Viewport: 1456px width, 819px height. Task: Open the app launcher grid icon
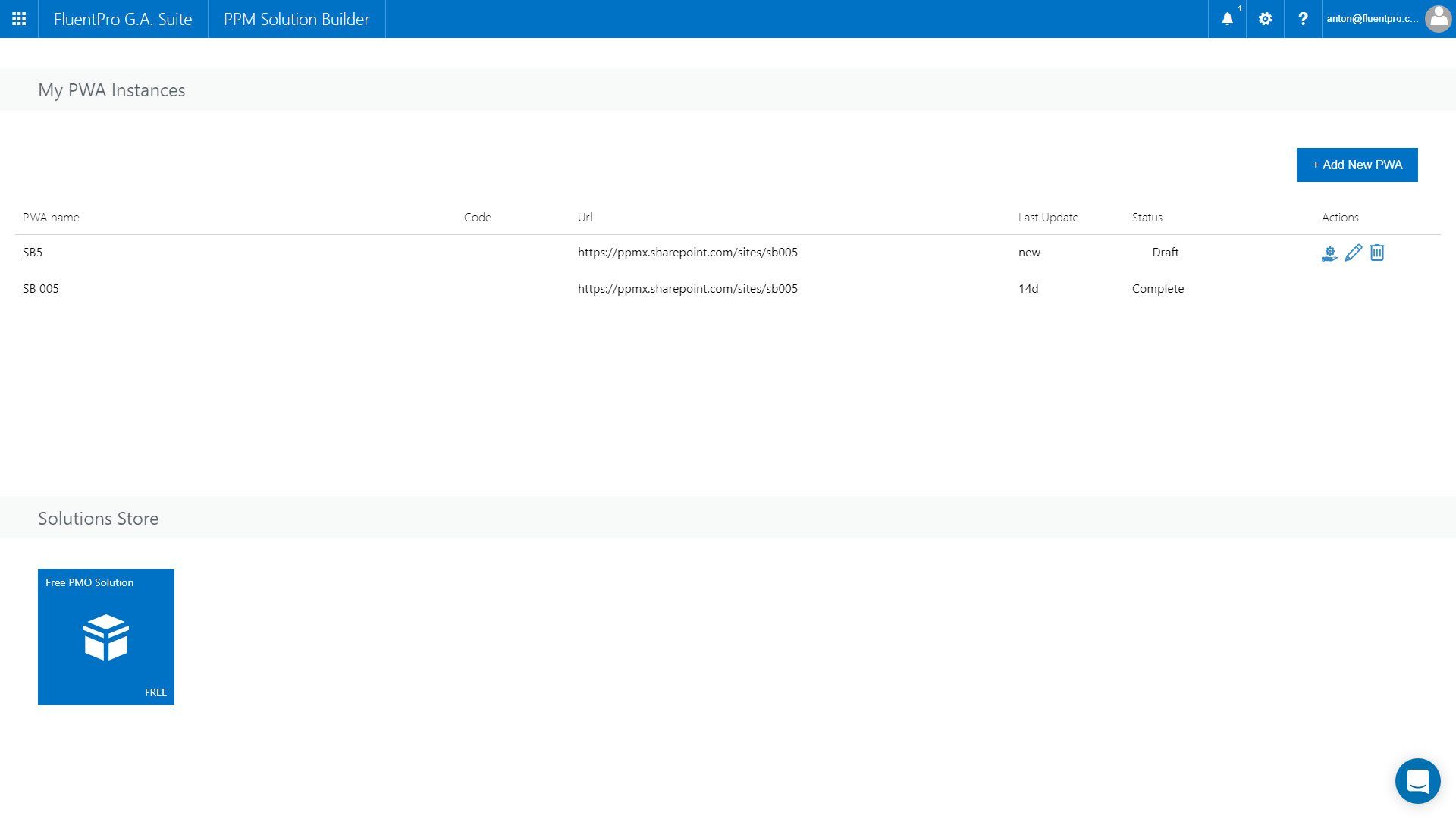pos(18,19)
